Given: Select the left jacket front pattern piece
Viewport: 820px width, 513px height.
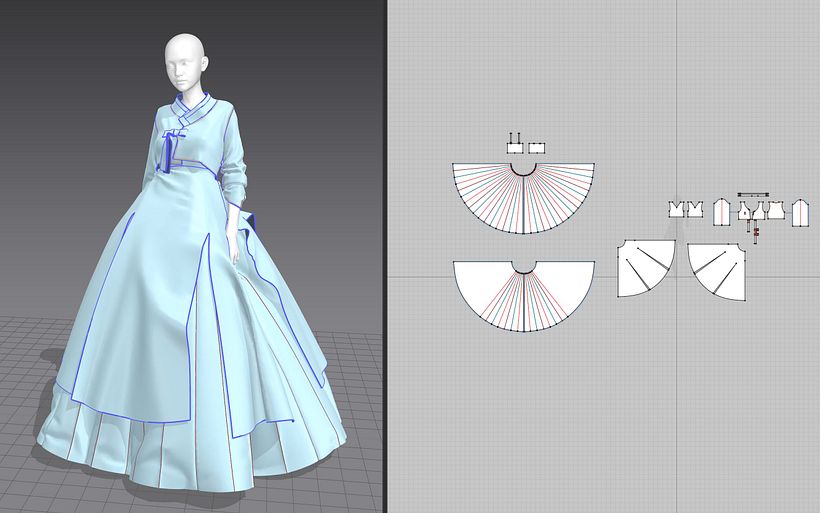Looking at the screenshot, I should [745, 213].
